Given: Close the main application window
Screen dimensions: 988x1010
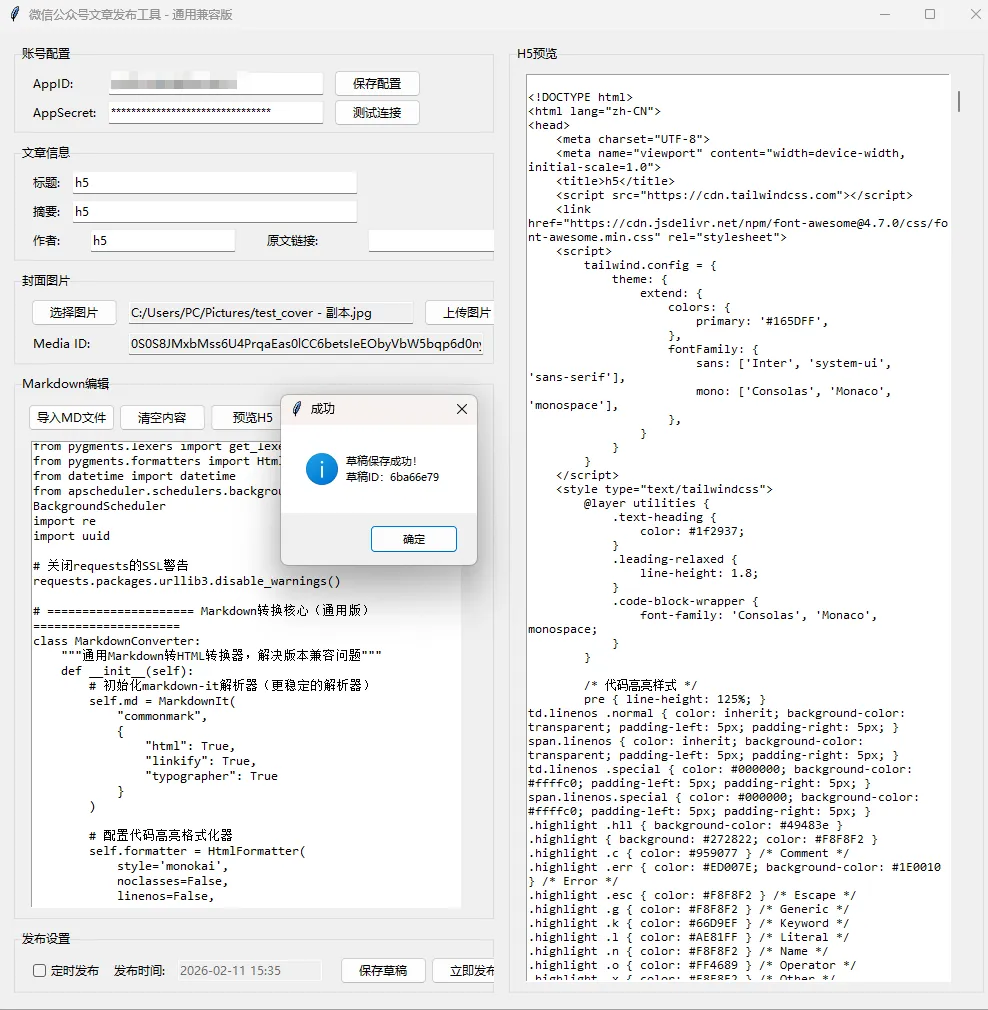Looking at the screenshot, I should click(975, 14).
